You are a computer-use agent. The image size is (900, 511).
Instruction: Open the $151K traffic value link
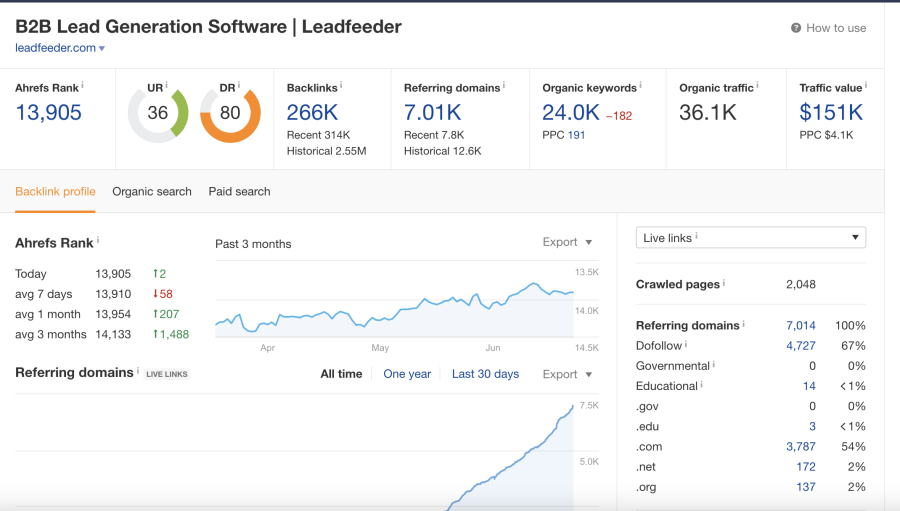click(831, 113)
